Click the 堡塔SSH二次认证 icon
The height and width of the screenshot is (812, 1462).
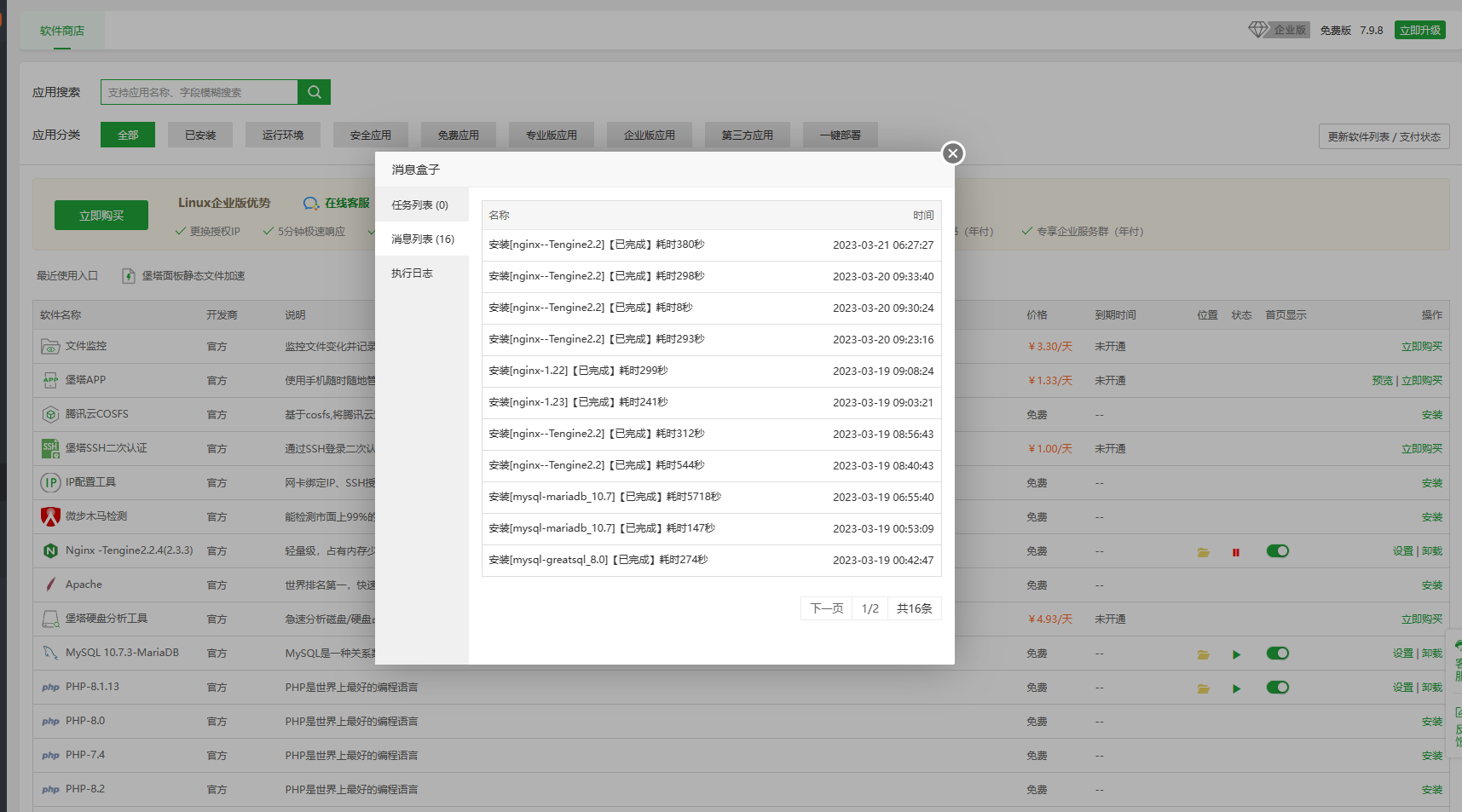click(50, 448)
